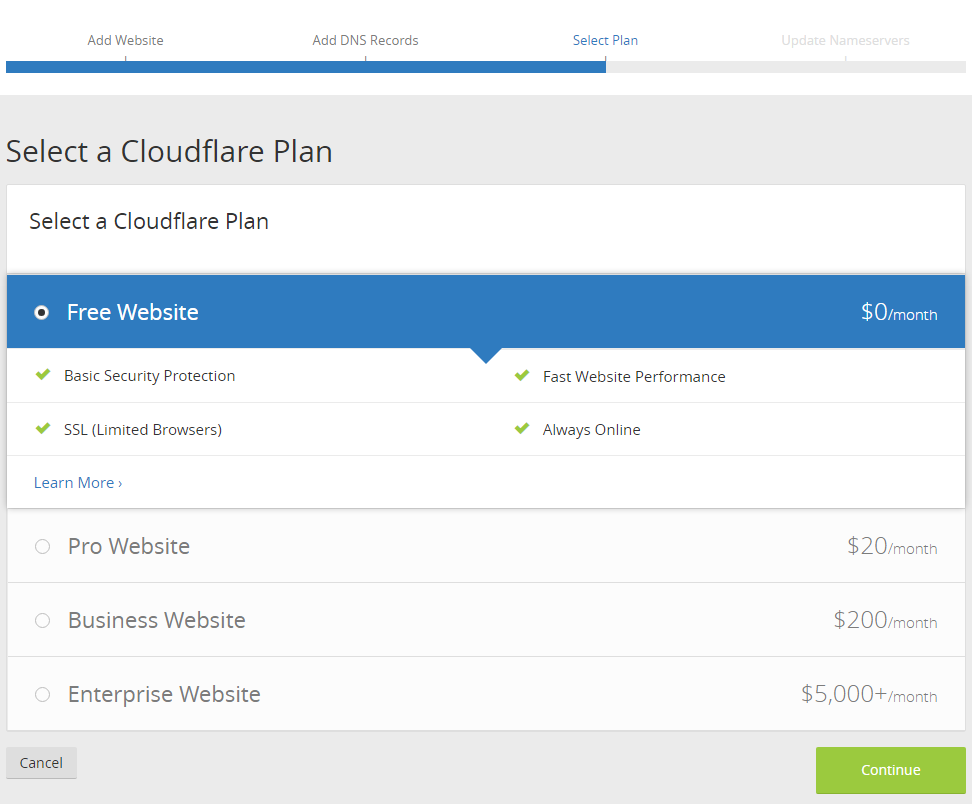Click the Always Online checkmark icon
This screenshot has height=804, width=972.
[x=522, y=428]
